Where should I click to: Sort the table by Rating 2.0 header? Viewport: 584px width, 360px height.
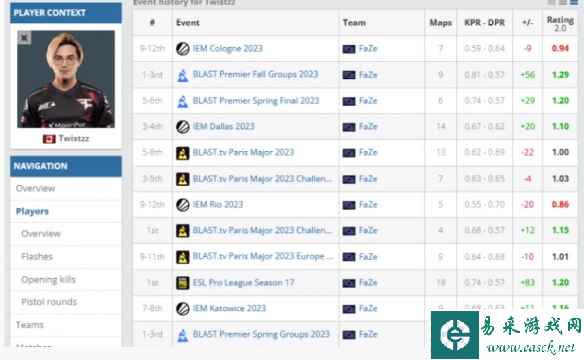(560, 23)
